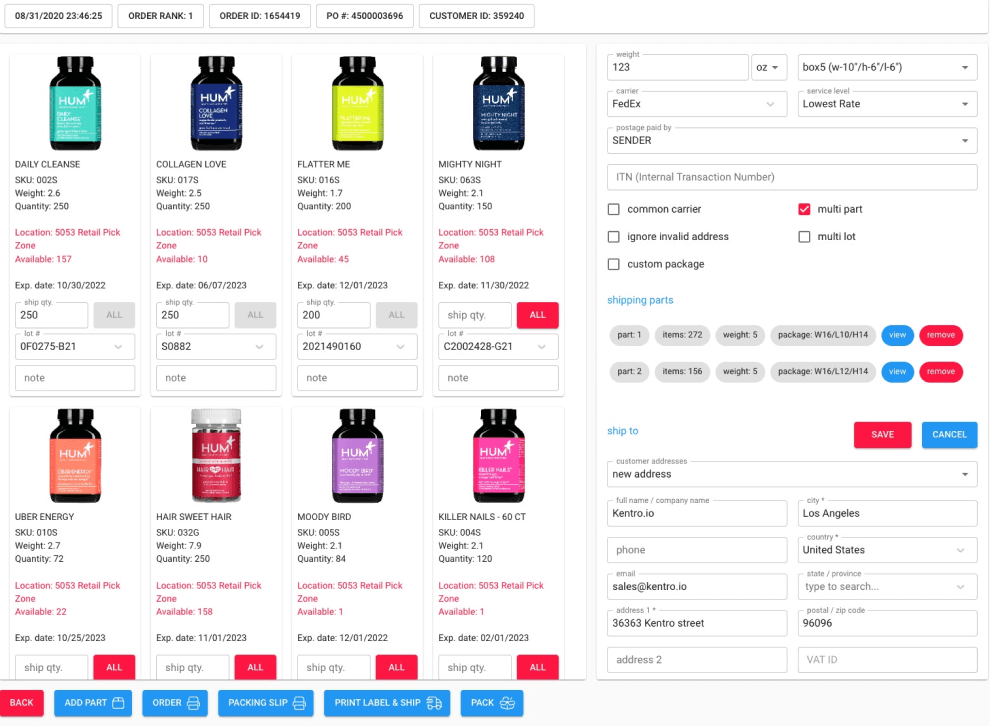Open state / province search dropdown
Image resolution: width=990 pixels, height=726 pixels.
887,586
